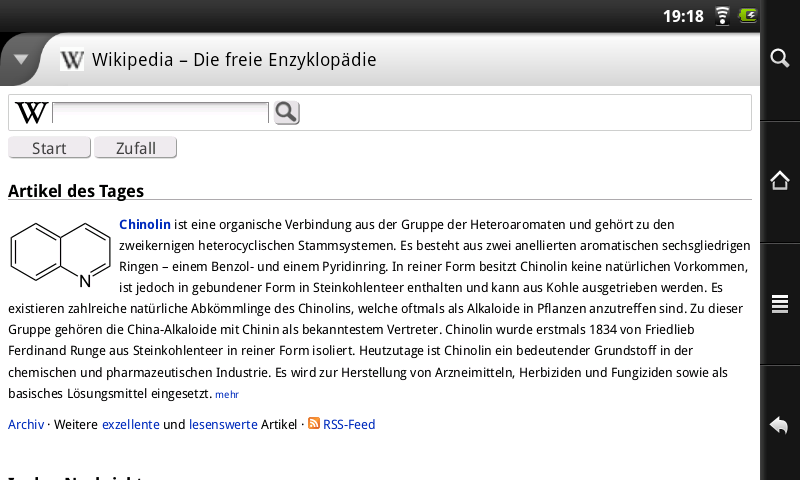800x480 pixels.
Task: Open the Chinolin article link
Action: (145, 224)
